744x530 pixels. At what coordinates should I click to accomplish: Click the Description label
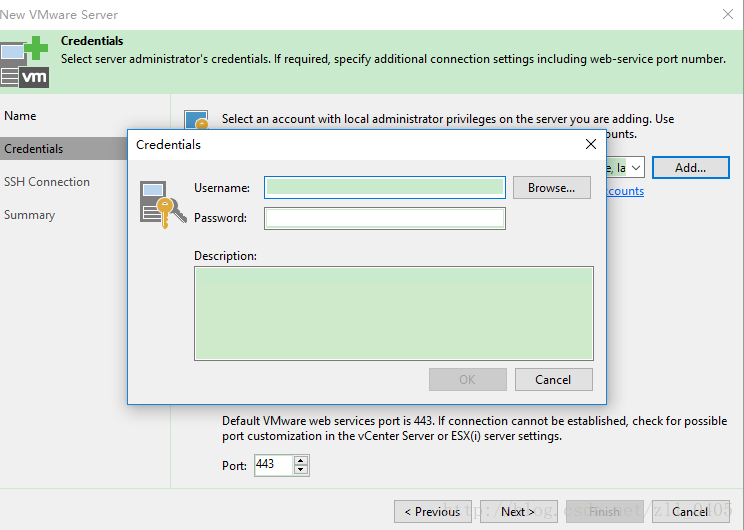[x=225, y=256]
